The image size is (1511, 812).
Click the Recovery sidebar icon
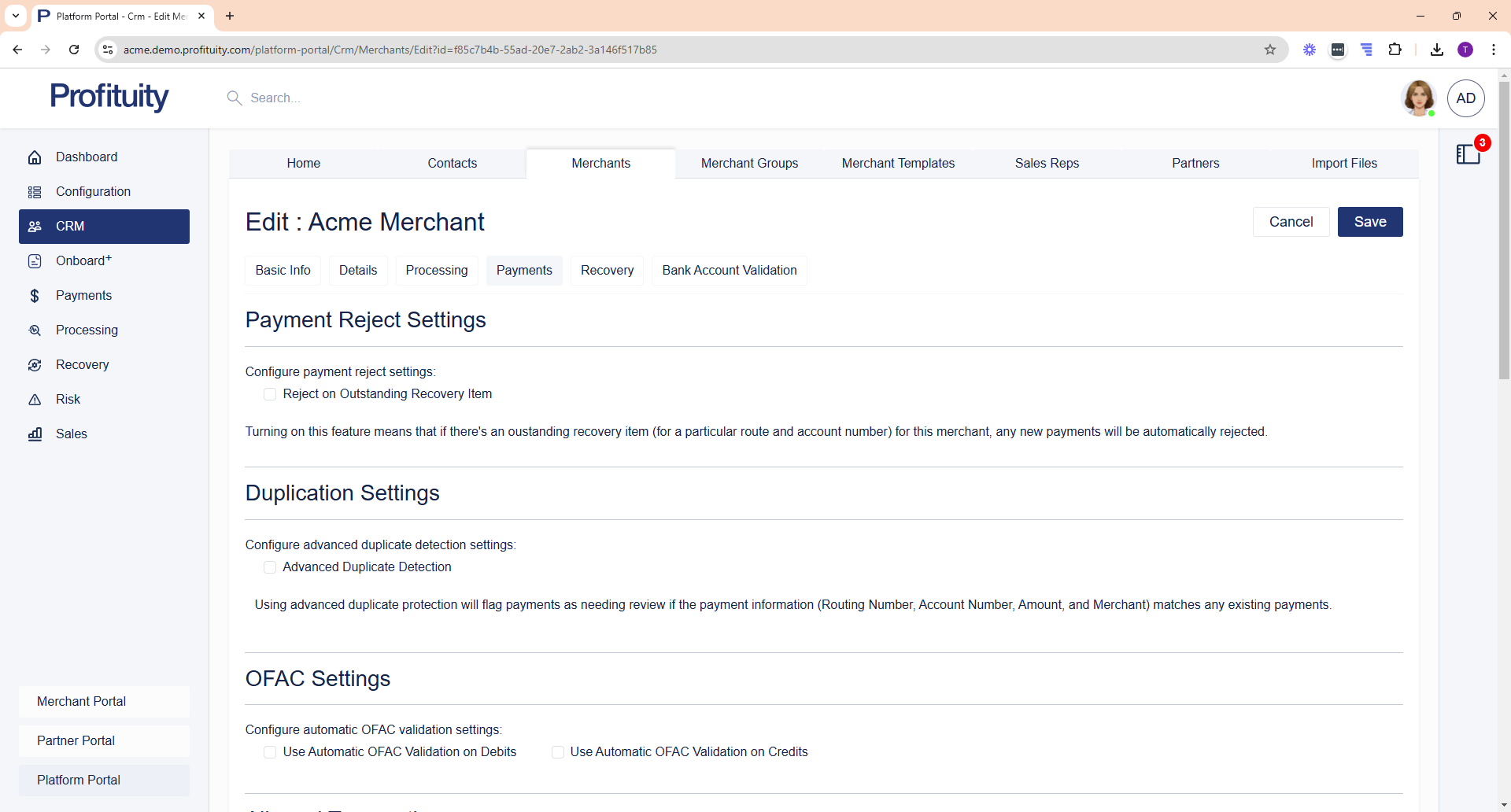35,365
